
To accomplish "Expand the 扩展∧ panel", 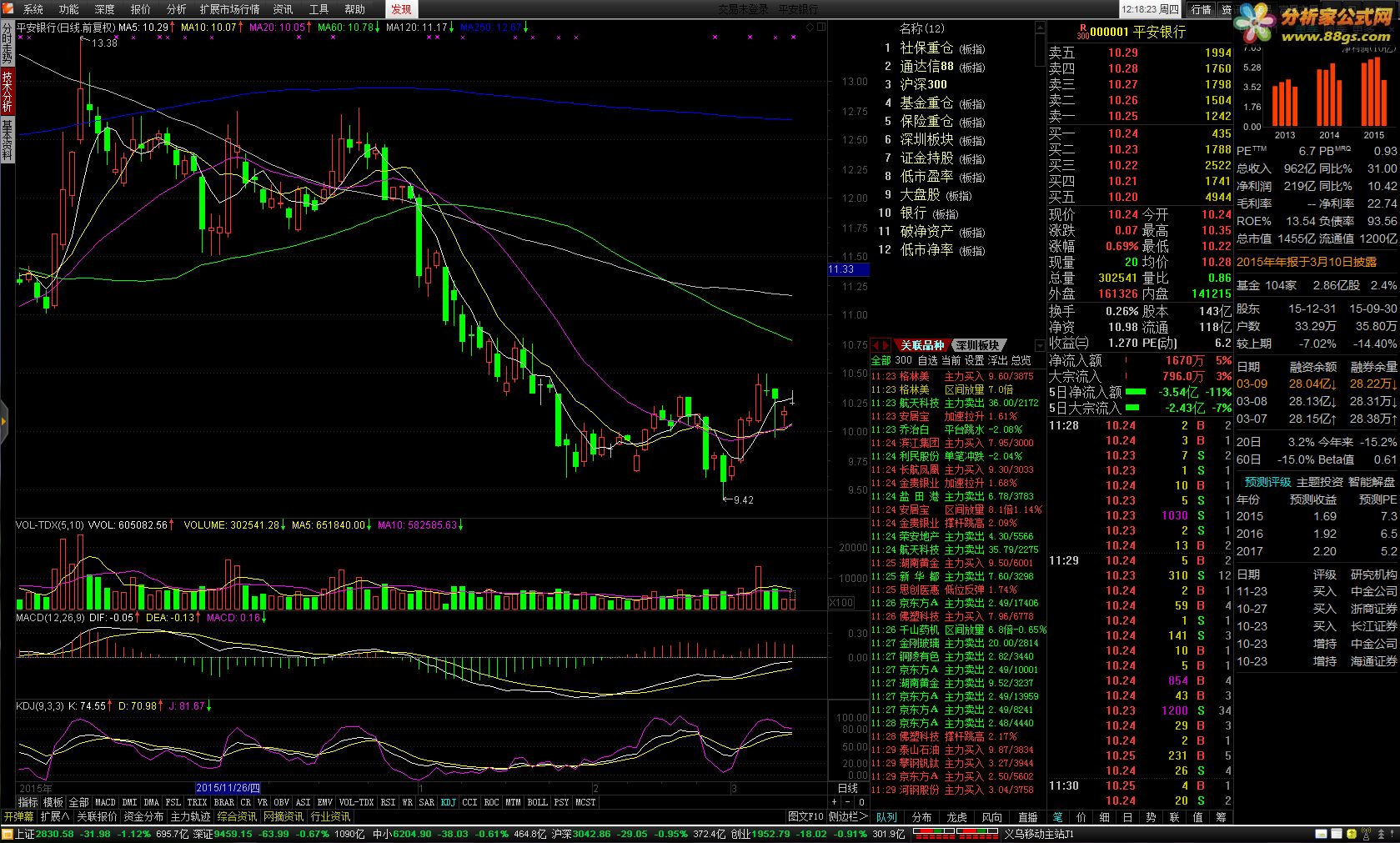I will point(55,816).
